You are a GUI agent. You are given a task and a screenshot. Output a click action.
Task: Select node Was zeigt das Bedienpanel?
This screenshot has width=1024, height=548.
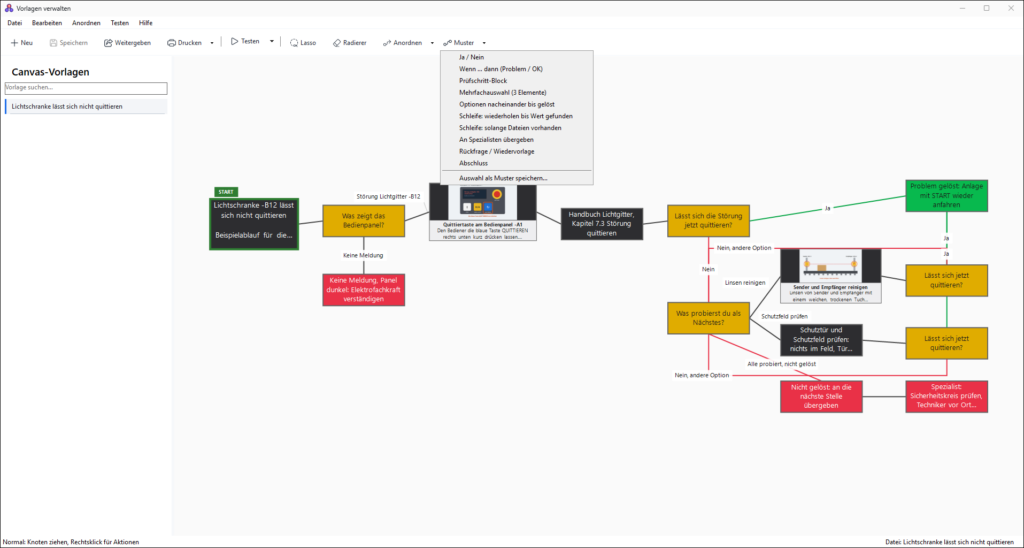click(x=364, y=221)
